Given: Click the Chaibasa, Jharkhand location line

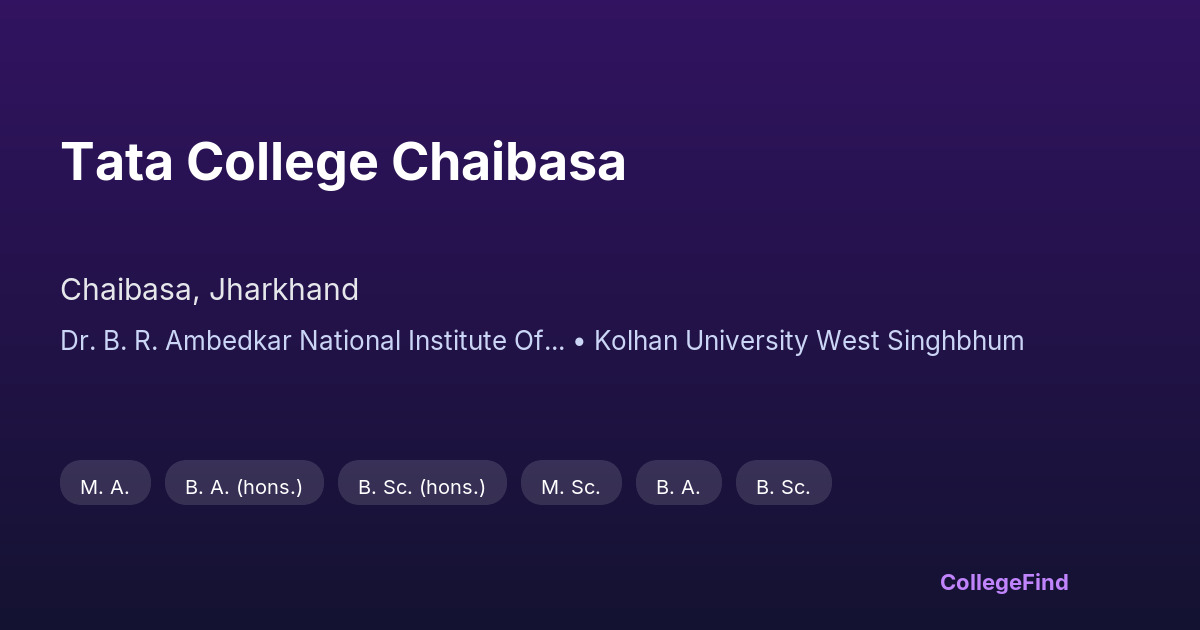Looking at the screenshot, I should [x=209, y=290].
